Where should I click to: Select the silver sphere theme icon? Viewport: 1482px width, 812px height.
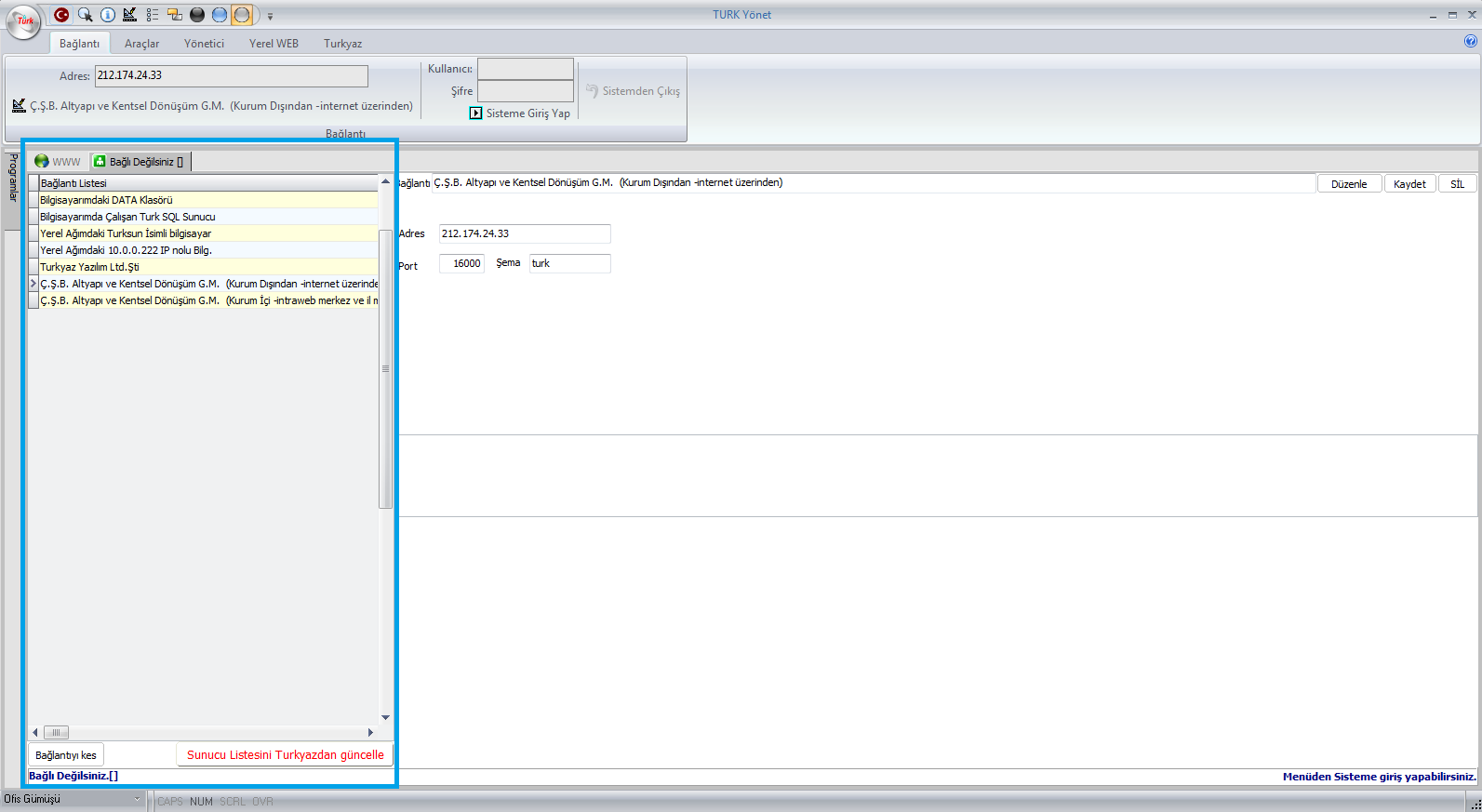click(242, 15)
